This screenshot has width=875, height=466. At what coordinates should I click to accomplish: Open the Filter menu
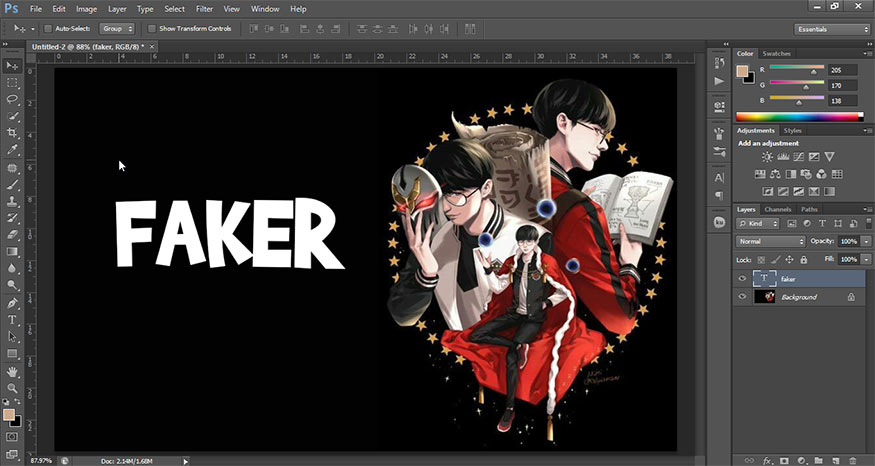click(204, 9)
